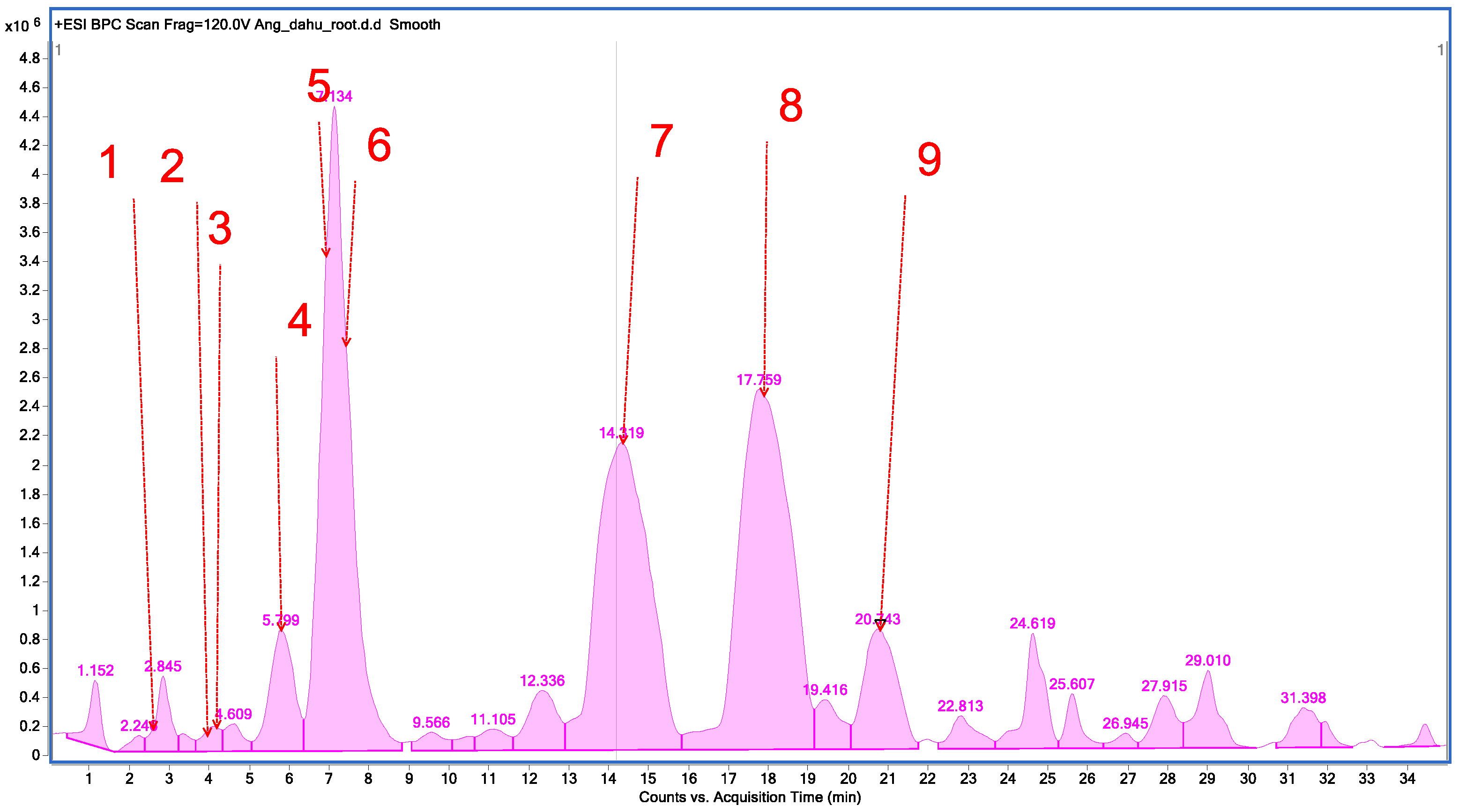Click the x10 6 scale label

coord(22,25)
